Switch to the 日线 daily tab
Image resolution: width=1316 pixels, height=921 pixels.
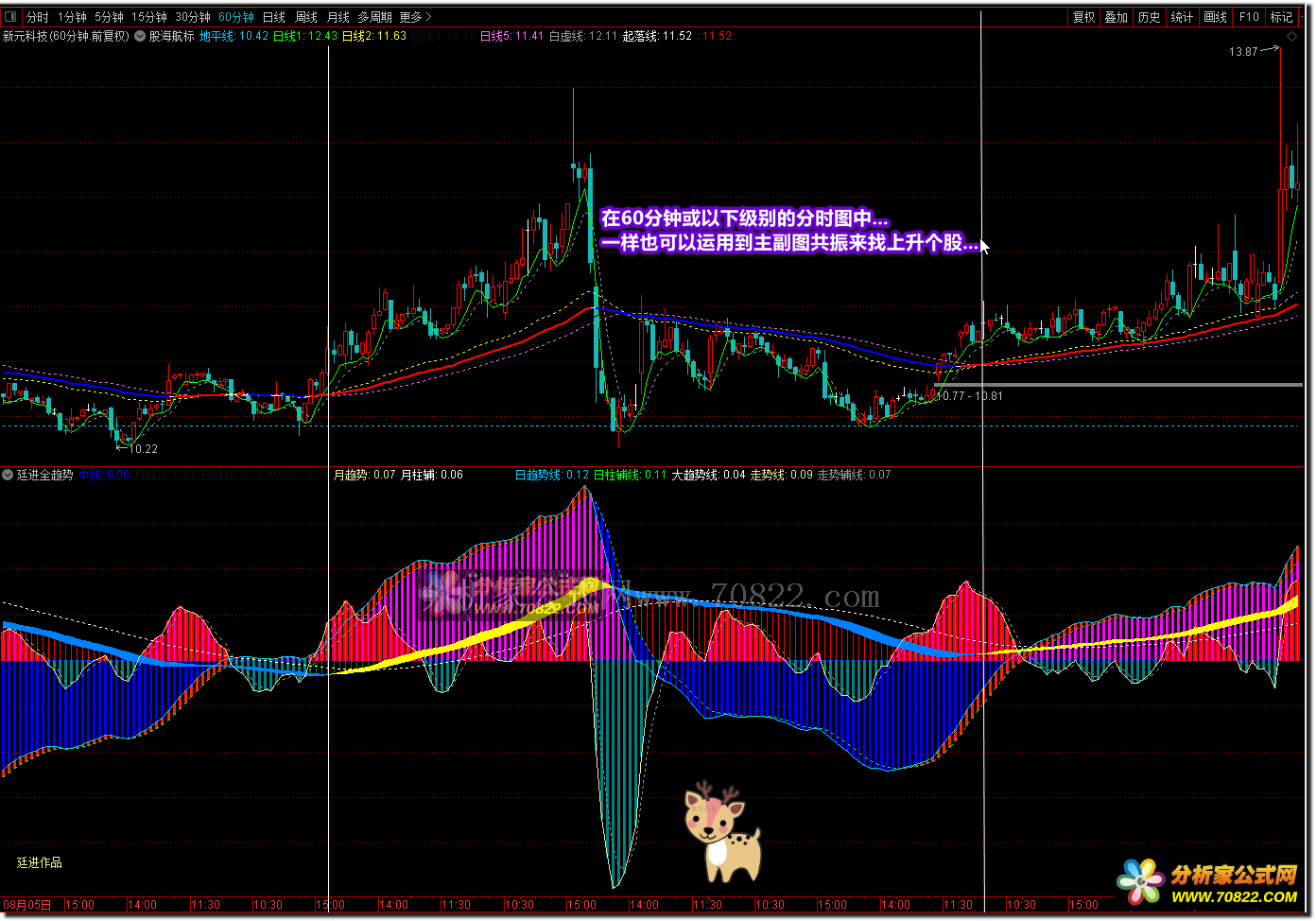click(x=274, y=17)
